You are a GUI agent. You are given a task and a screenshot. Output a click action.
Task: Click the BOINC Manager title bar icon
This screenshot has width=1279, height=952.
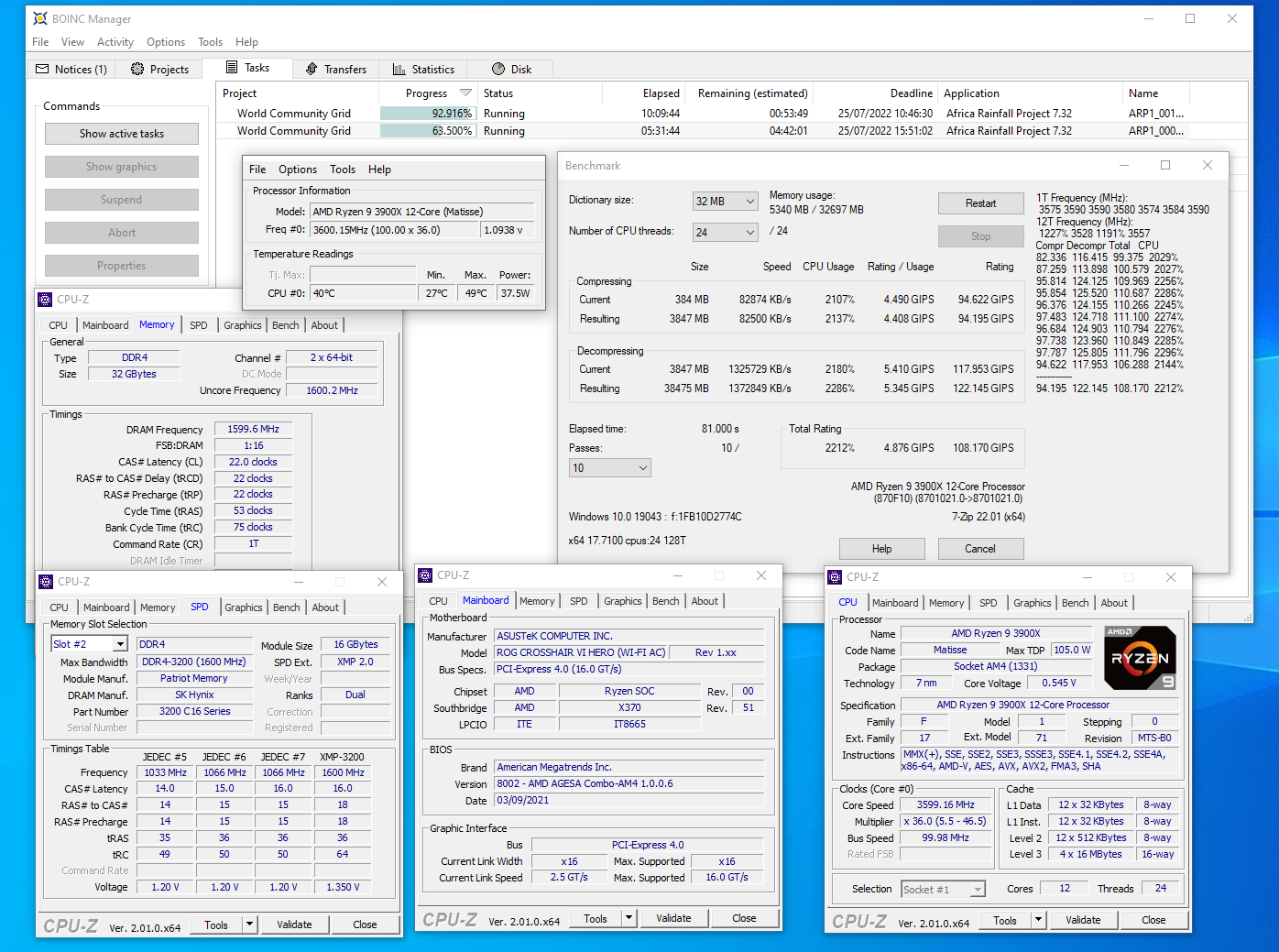[x=40, y=18]
